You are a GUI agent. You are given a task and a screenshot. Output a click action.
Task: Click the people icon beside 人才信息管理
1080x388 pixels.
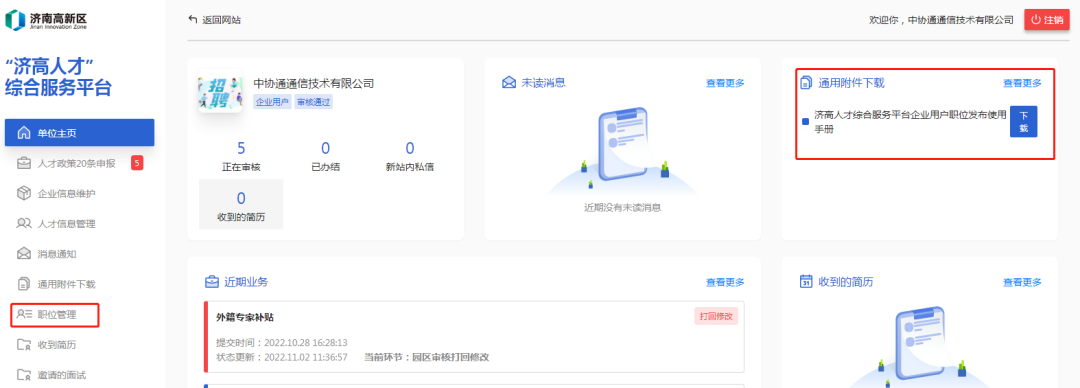[23, 223]
